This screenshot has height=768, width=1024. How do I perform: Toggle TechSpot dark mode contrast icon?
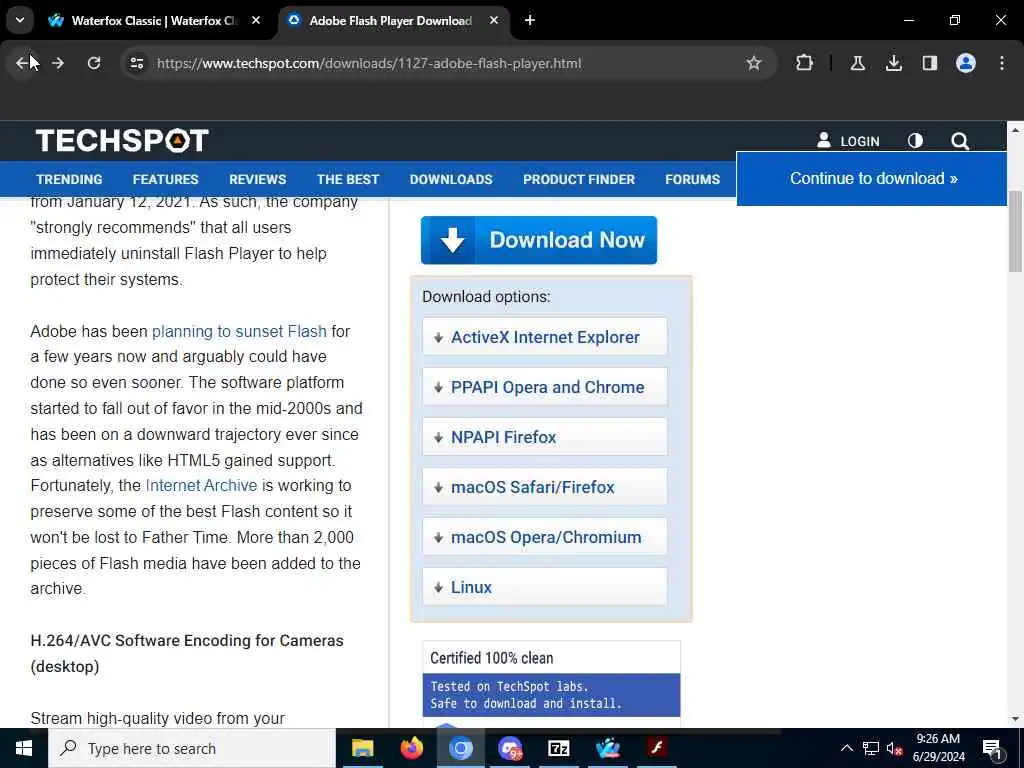pos(915,140)
